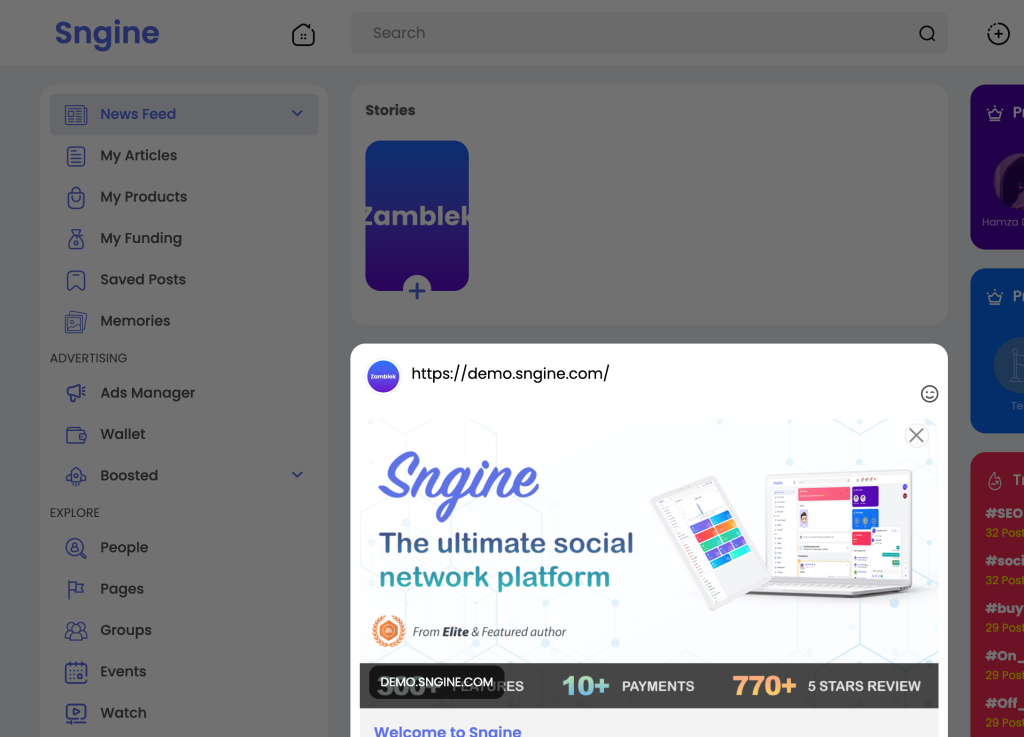This screenshot has height=737, width=1024.
Task: Open Saved Posts
Action: tap(143, 279)
